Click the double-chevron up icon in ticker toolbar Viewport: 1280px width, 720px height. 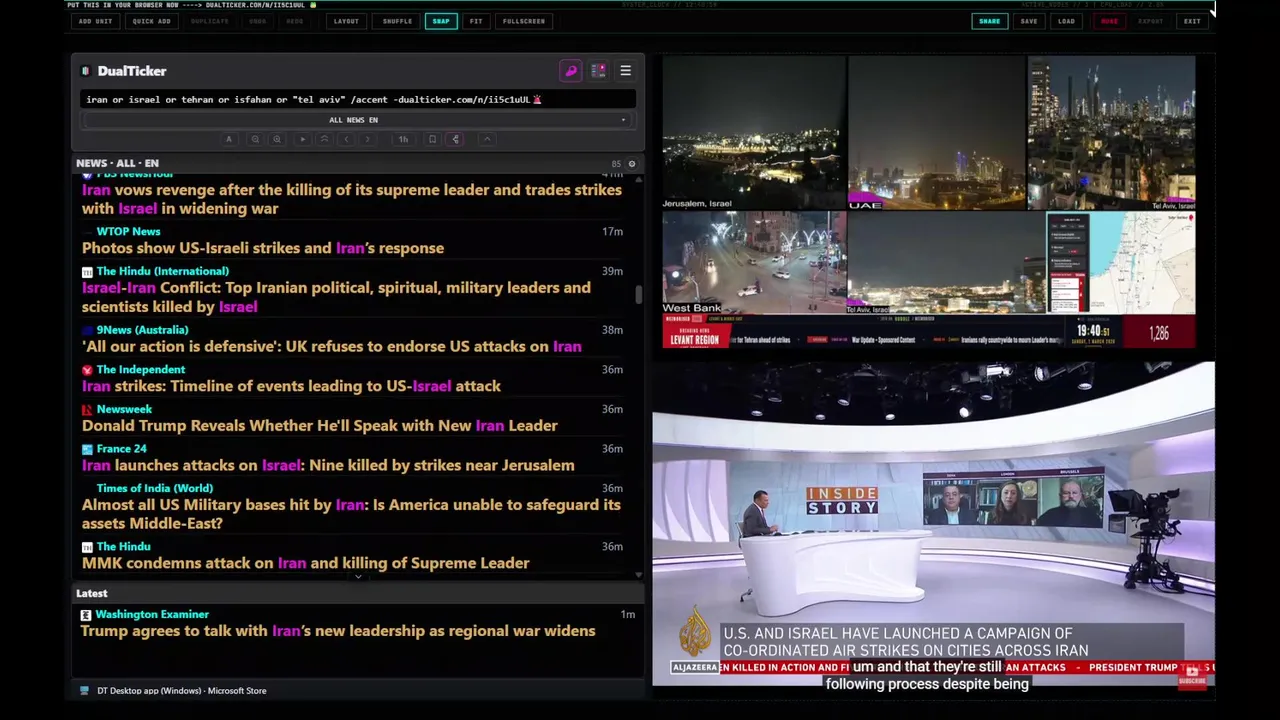click(324, 139)
